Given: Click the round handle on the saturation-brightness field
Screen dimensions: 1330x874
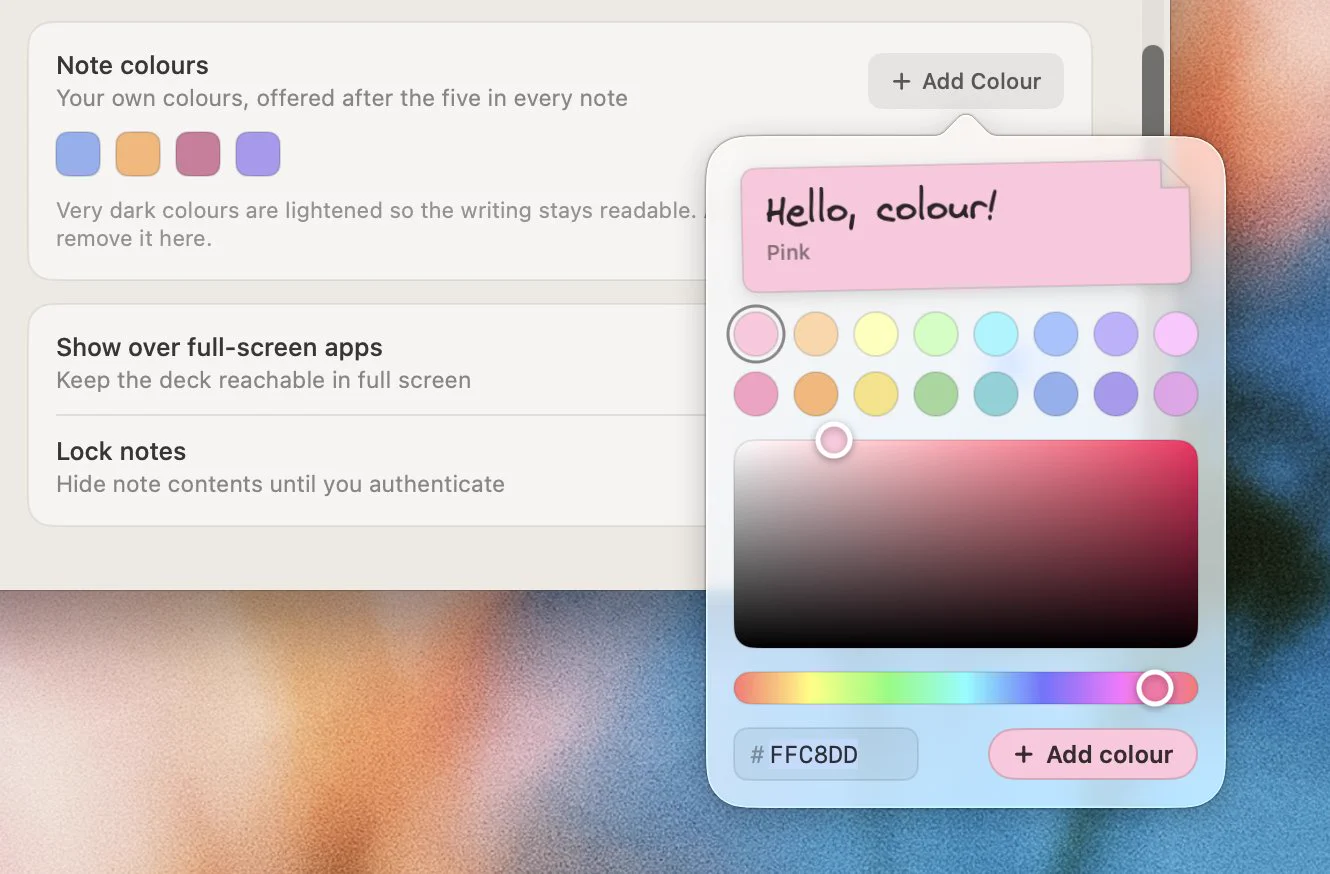Looking at the screenshot, I should click(x=834, y=440).
